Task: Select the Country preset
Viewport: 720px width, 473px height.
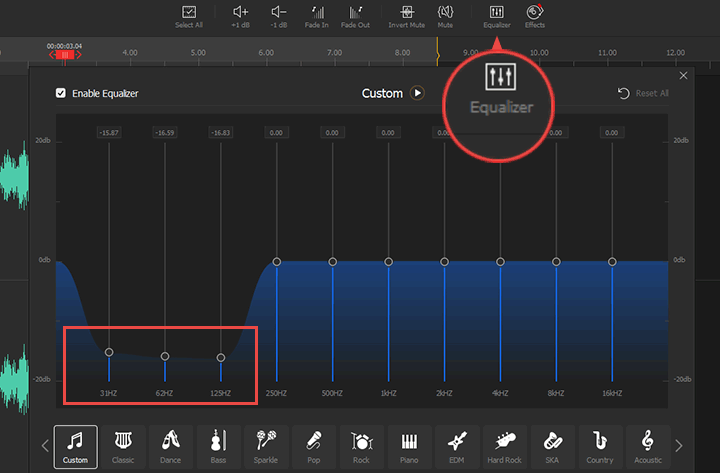Action: pyautogui.click(x=600, y=447)
